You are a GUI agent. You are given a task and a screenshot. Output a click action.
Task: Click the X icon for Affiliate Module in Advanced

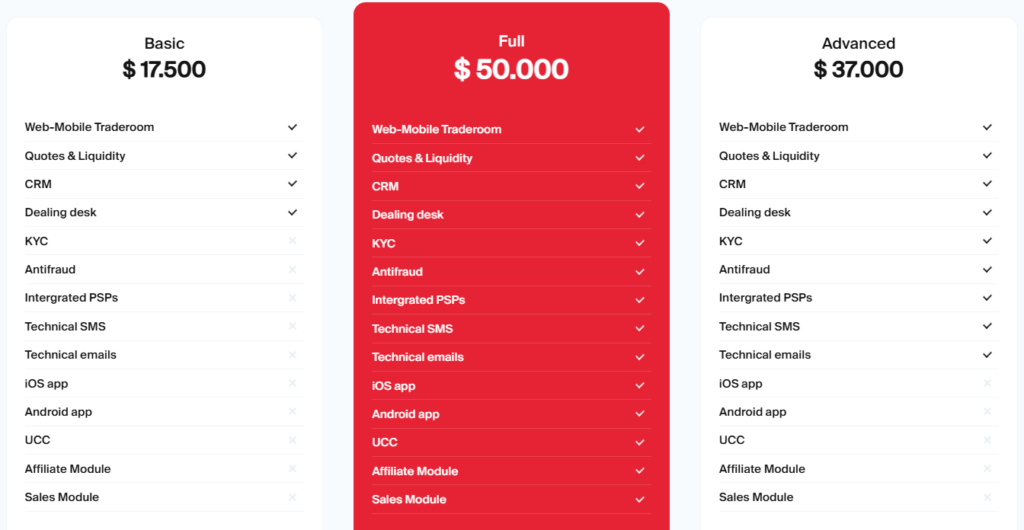[987, 469]
